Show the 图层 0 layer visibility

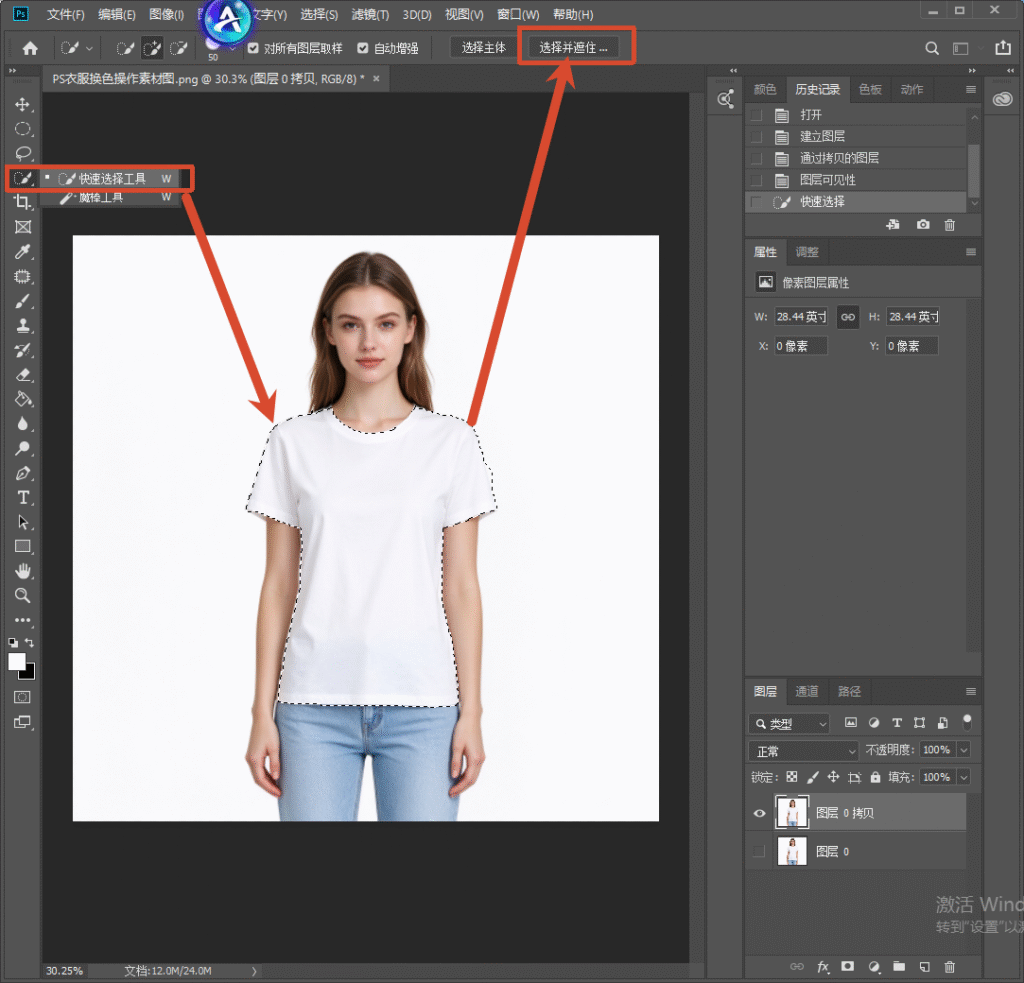coord(759,852)
